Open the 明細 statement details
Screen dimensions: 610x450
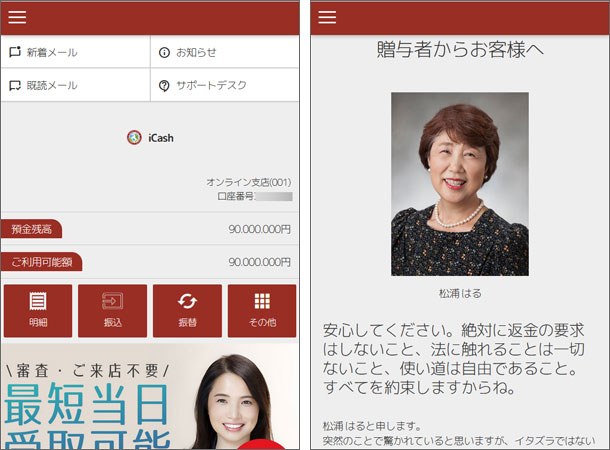(38, 310)
